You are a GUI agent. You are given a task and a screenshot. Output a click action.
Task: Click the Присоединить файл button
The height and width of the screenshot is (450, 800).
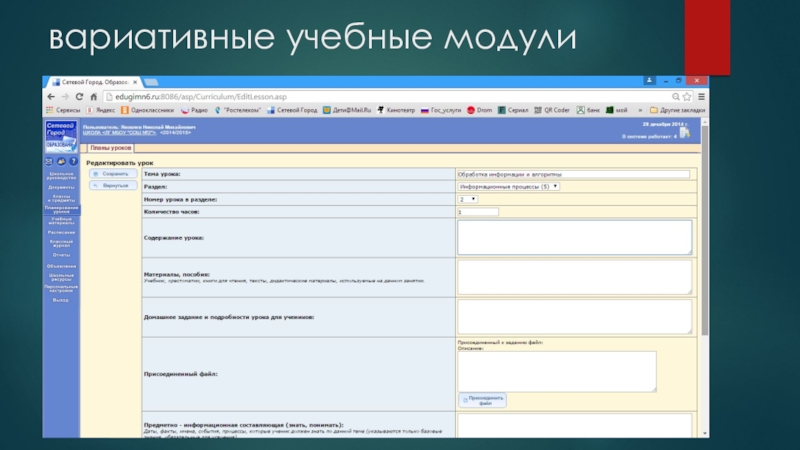click(x=482, y=401)
